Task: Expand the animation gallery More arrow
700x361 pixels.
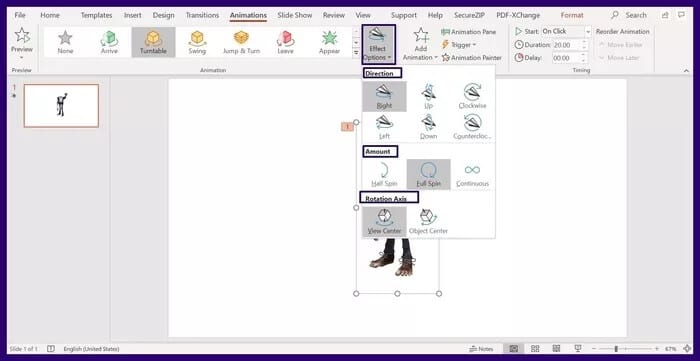Action: point(356,53)
